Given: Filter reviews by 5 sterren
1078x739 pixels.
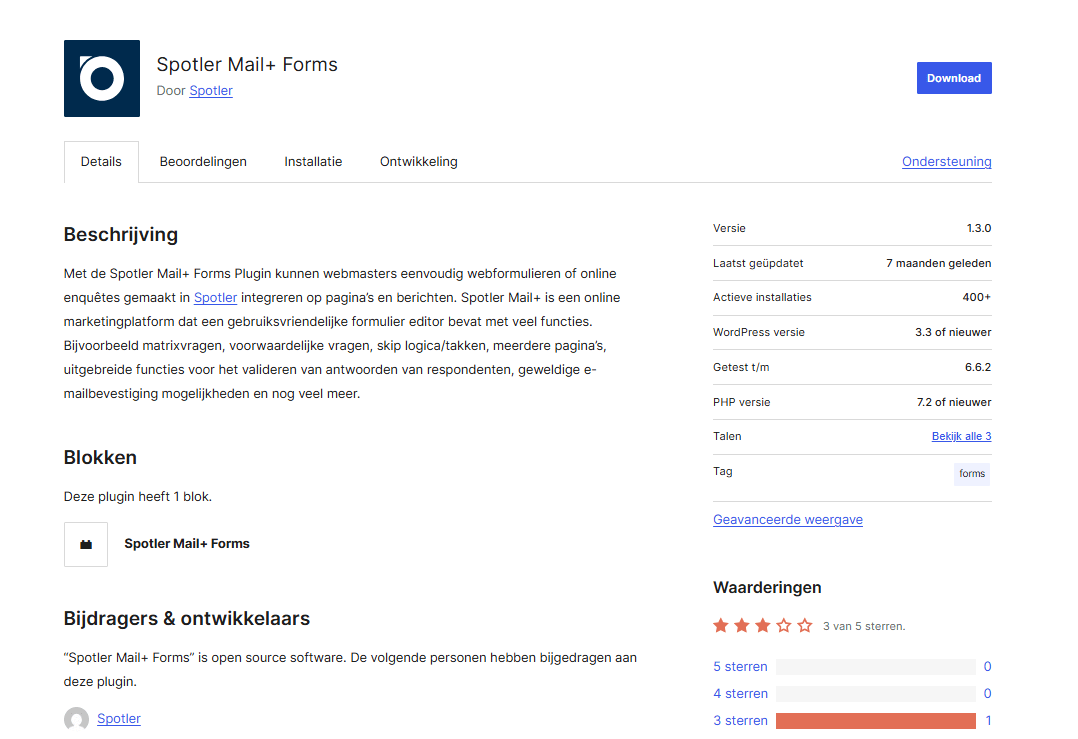Looking at the screenshot, I should pyautogui.click(x=740, y=667).
